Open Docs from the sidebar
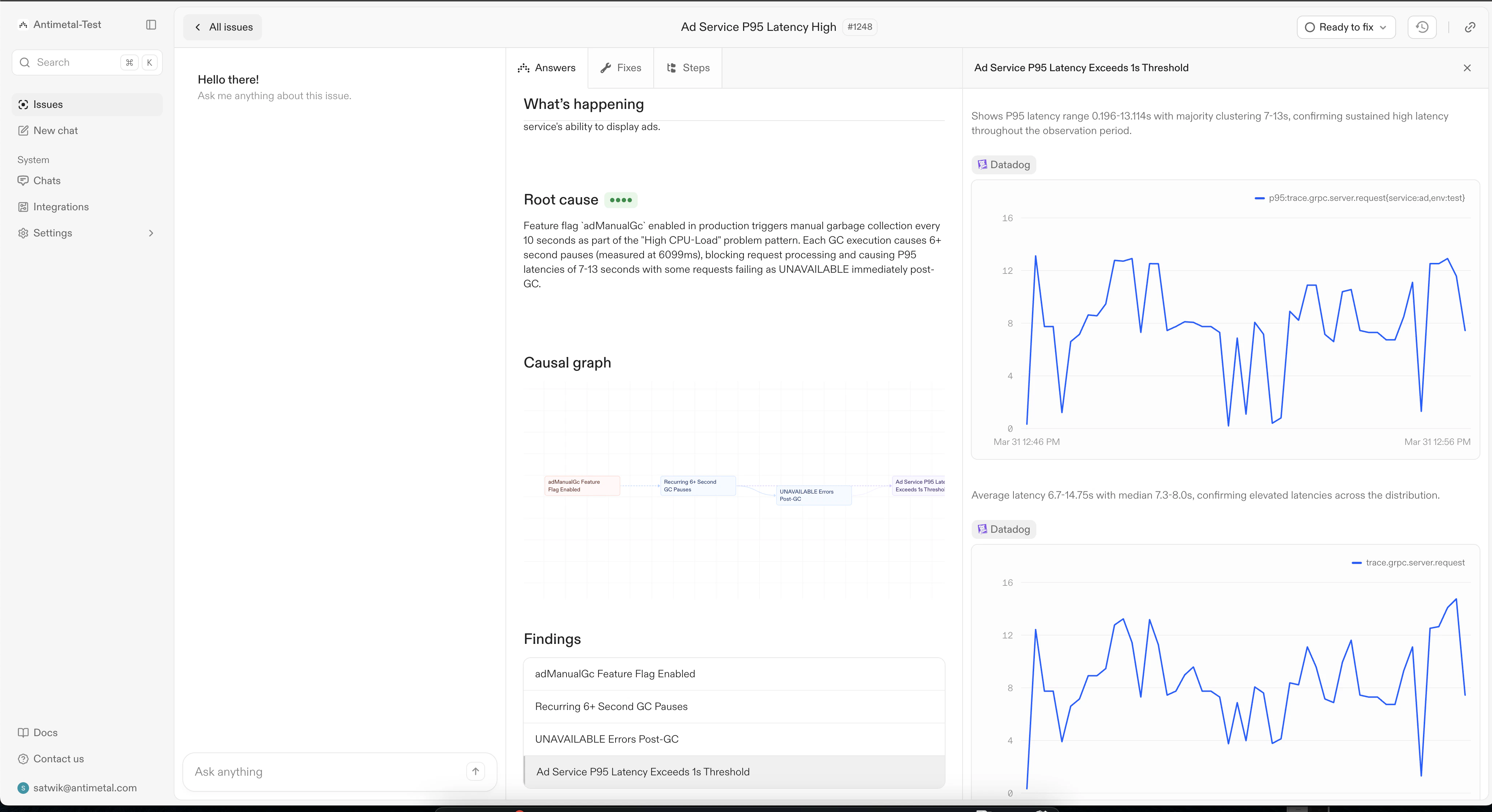The image size is (1492, 812). 45,732
